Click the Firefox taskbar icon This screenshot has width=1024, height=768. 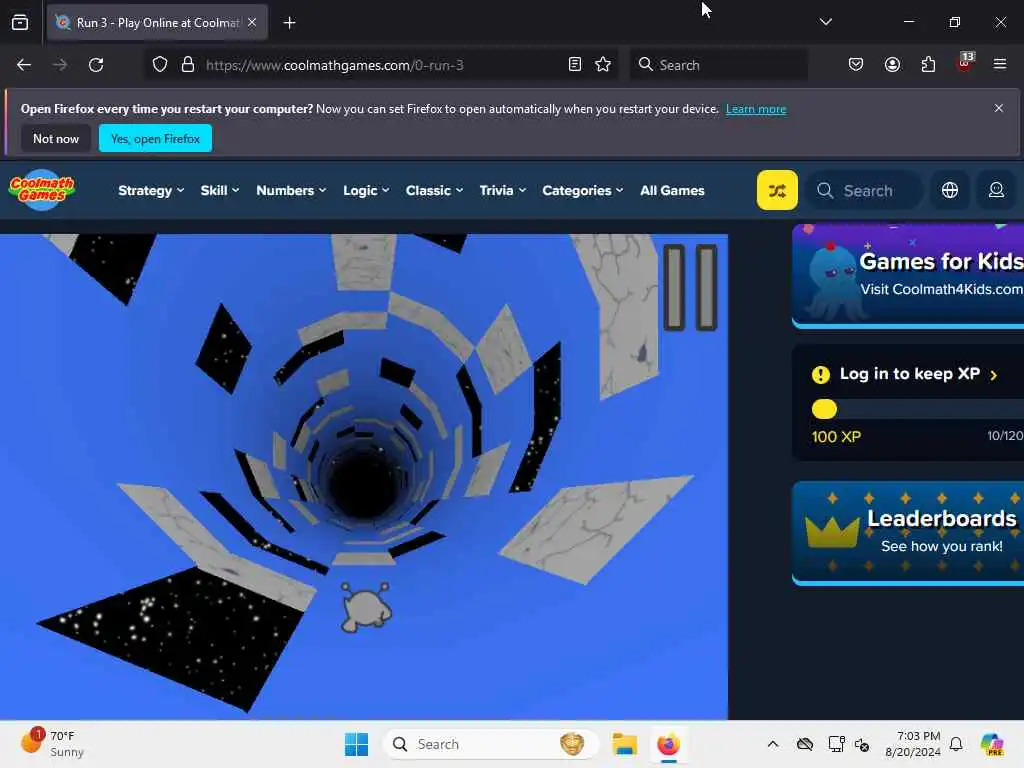[x=668, y=744]
